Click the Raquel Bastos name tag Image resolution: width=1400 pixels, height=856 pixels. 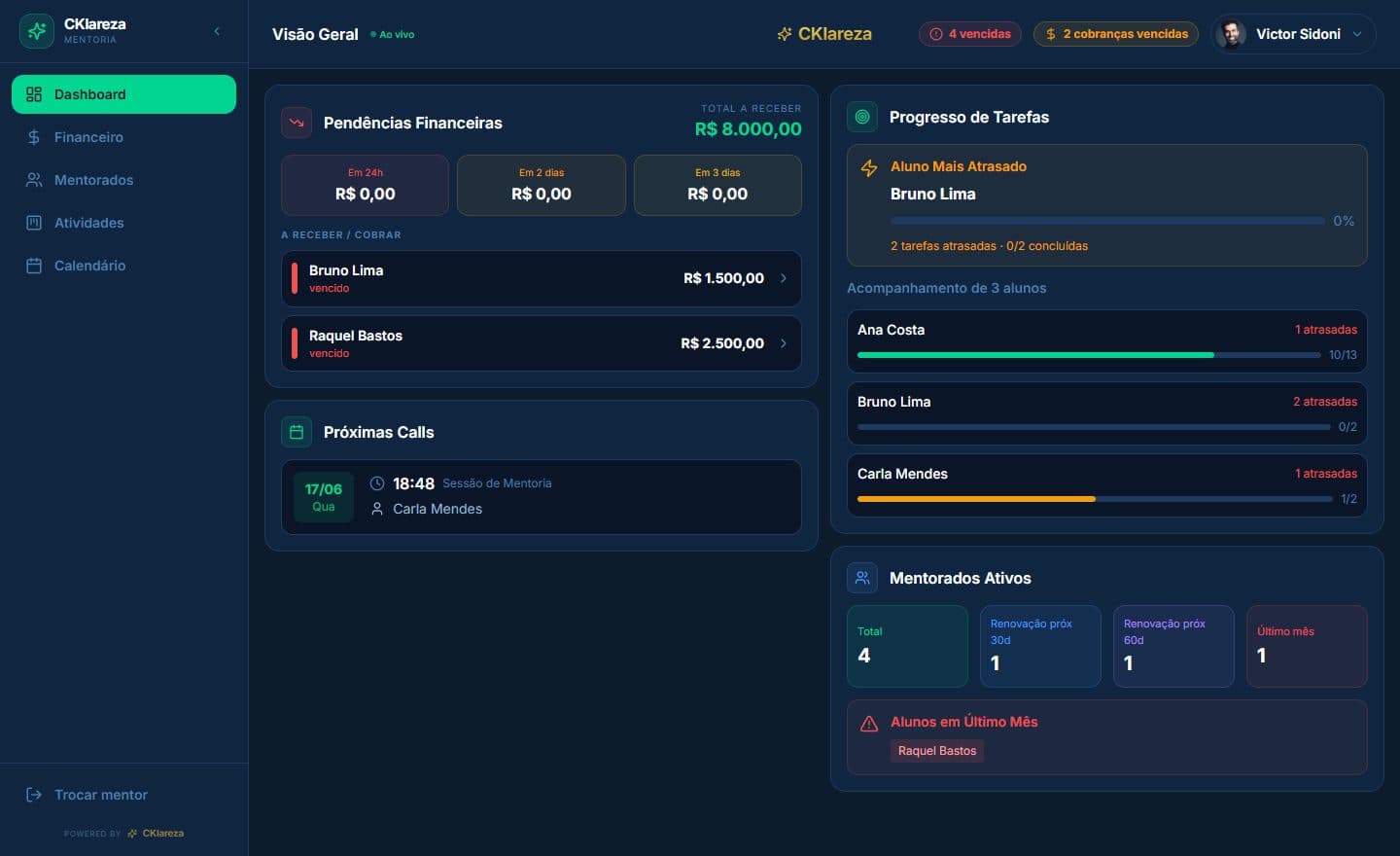coord(937,751)
